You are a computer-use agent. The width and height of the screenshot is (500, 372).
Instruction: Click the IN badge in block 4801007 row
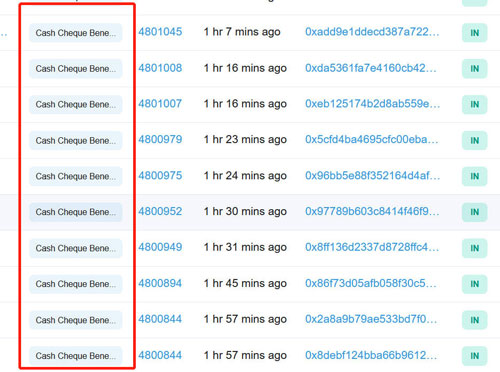click(475, 105)
